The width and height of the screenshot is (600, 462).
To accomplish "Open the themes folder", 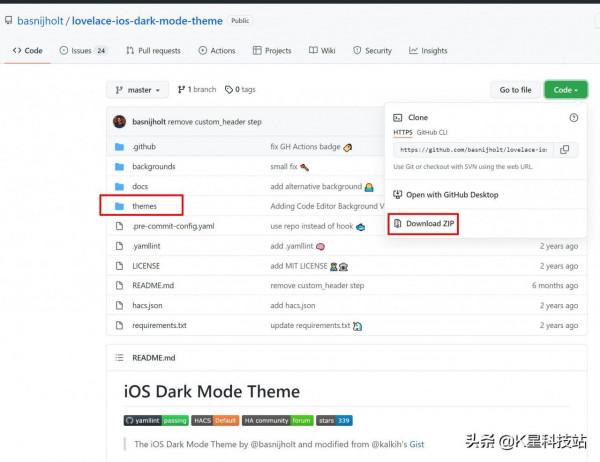I will [x=144, y=206].
